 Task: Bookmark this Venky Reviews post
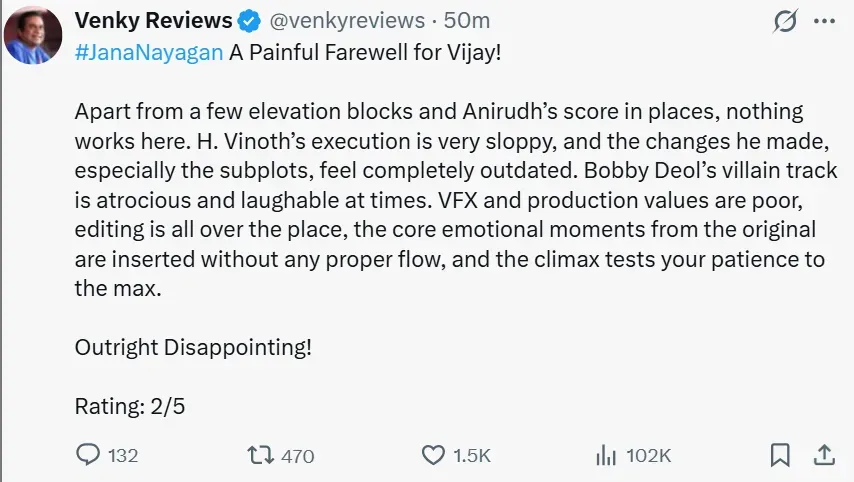780,455
